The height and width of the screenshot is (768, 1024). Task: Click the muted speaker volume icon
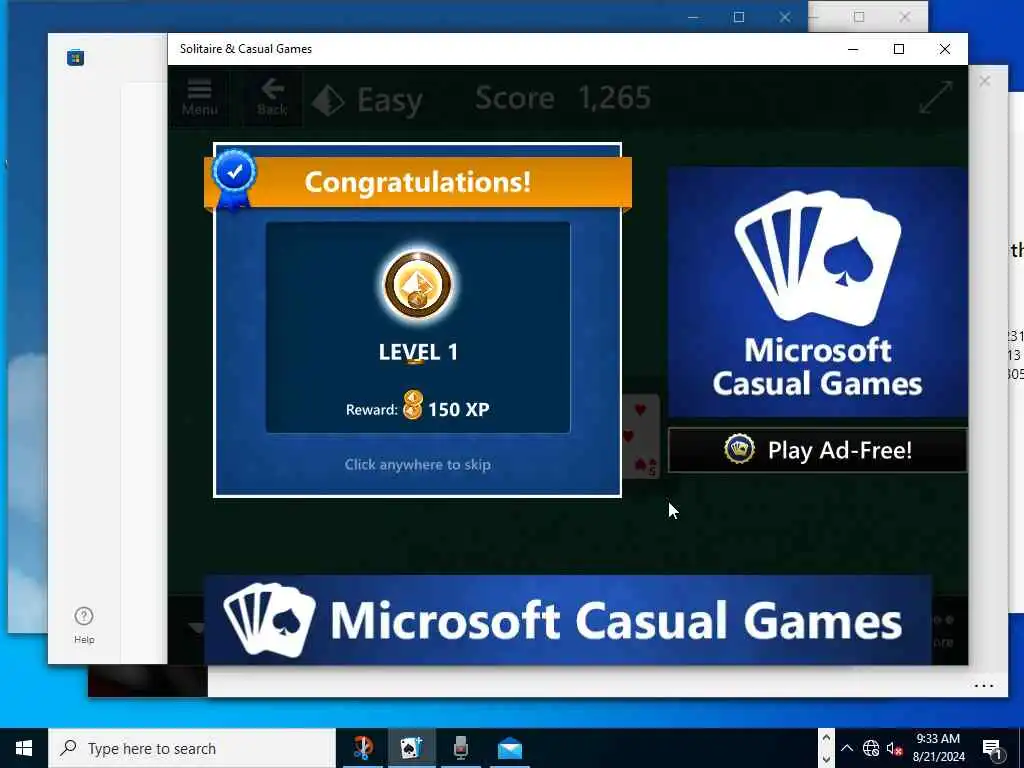click(x=895, y=748)
